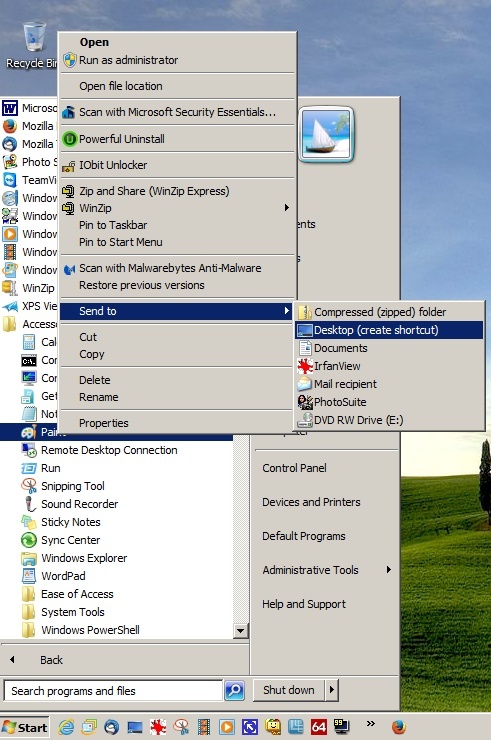Select Rename in the context menu
491x740 pixels.
(177, 397)
